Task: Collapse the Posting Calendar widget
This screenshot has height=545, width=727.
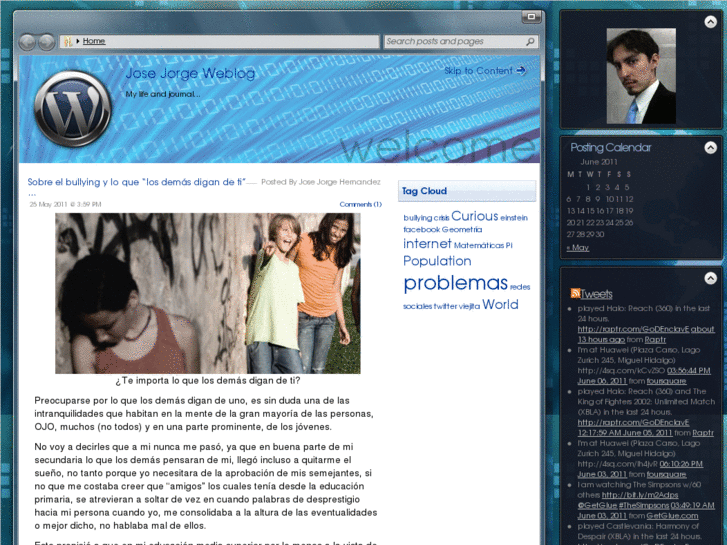Action: (710, 147)
